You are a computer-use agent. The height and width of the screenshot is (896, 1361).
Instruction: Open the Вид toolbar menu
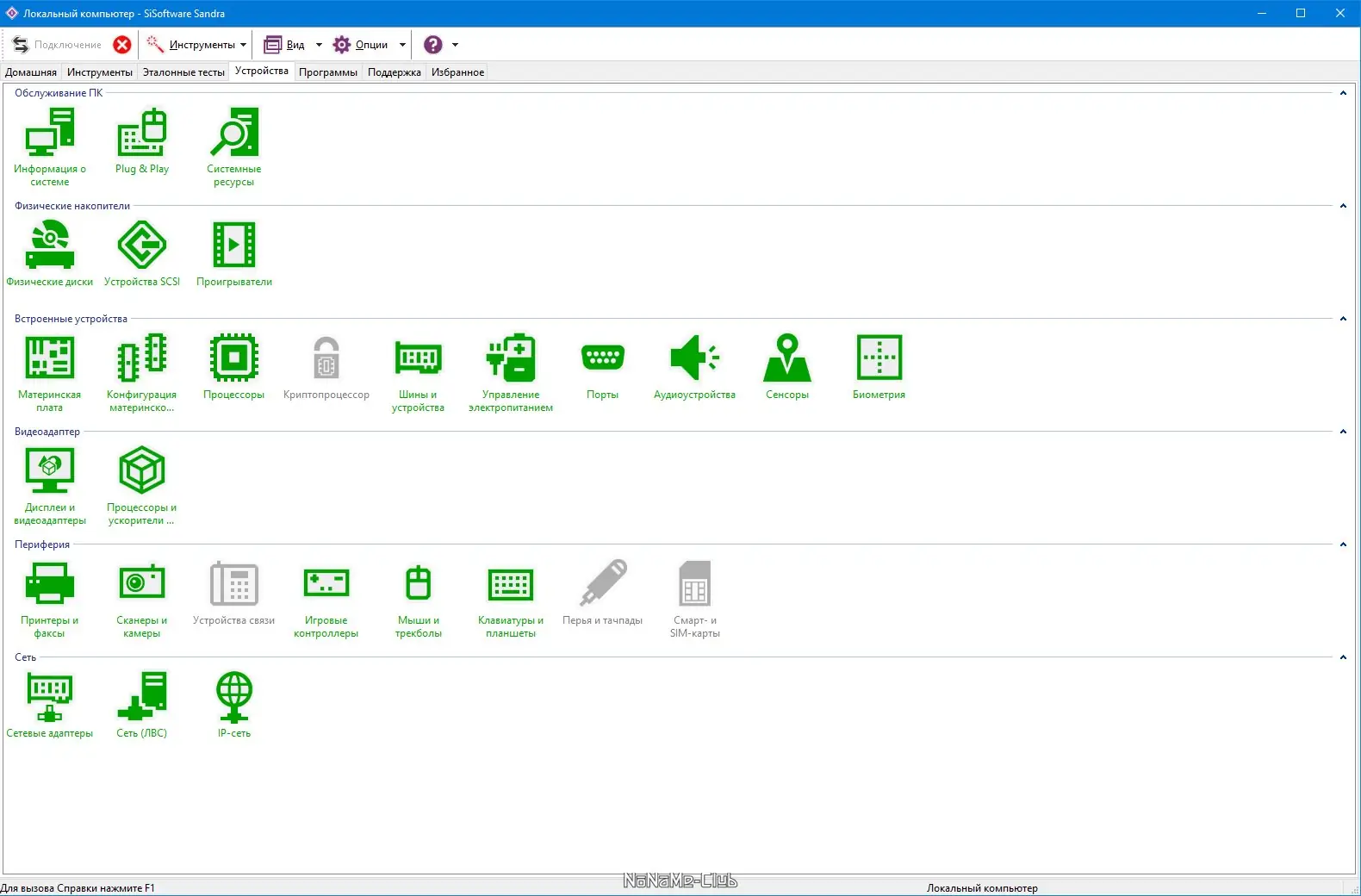293,45
